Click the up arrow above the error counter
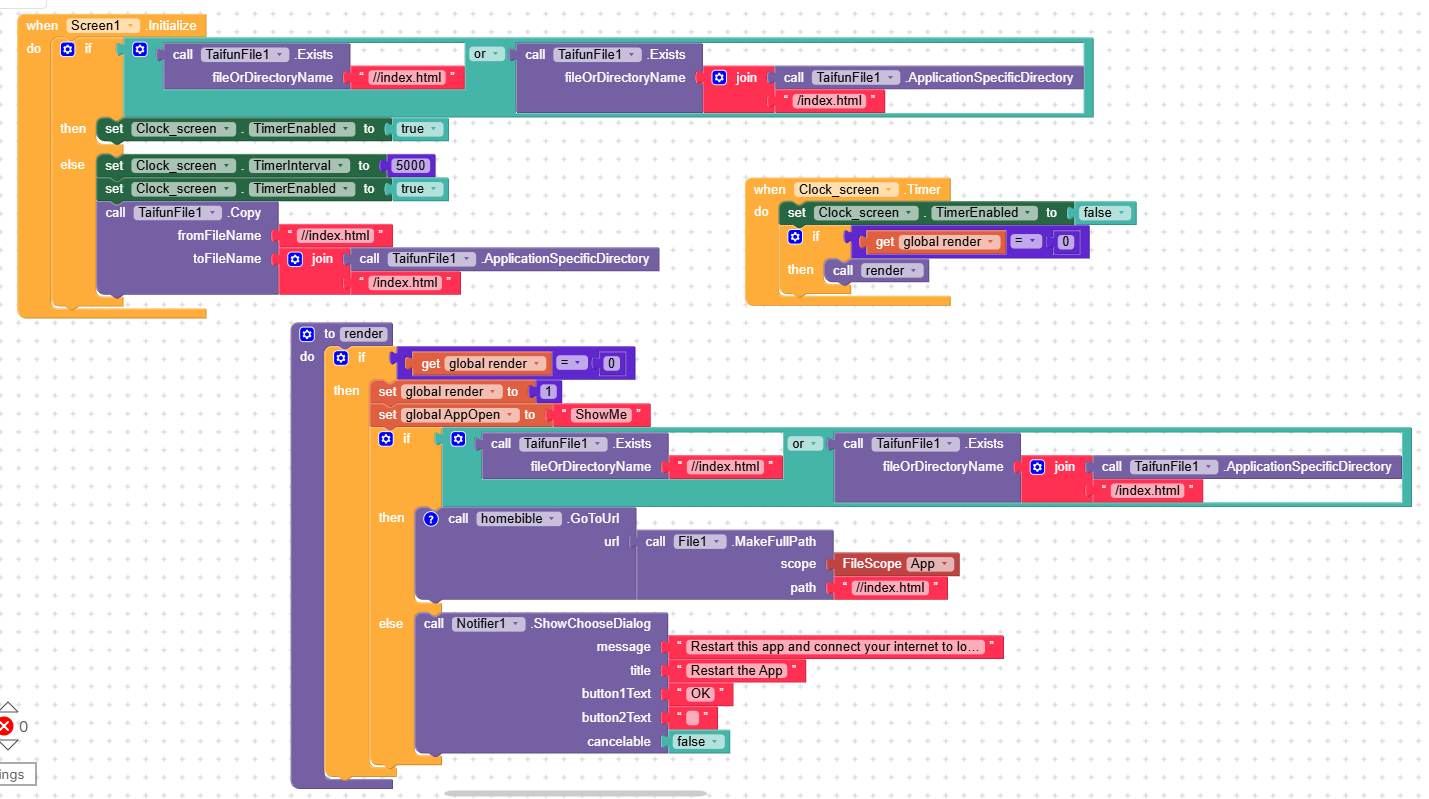The width and height of the screenshot is (1429, 799). click(x=8, y=708)
